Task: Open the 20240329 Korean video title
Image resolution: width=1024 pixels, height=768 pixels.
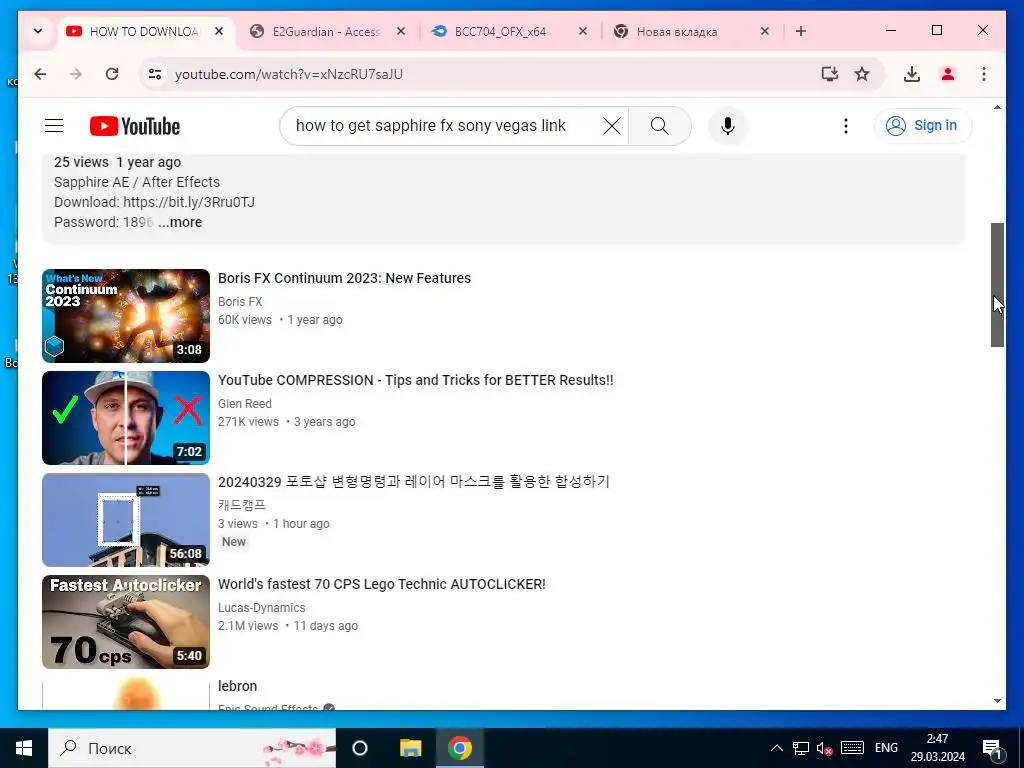Action: point(413,482)
